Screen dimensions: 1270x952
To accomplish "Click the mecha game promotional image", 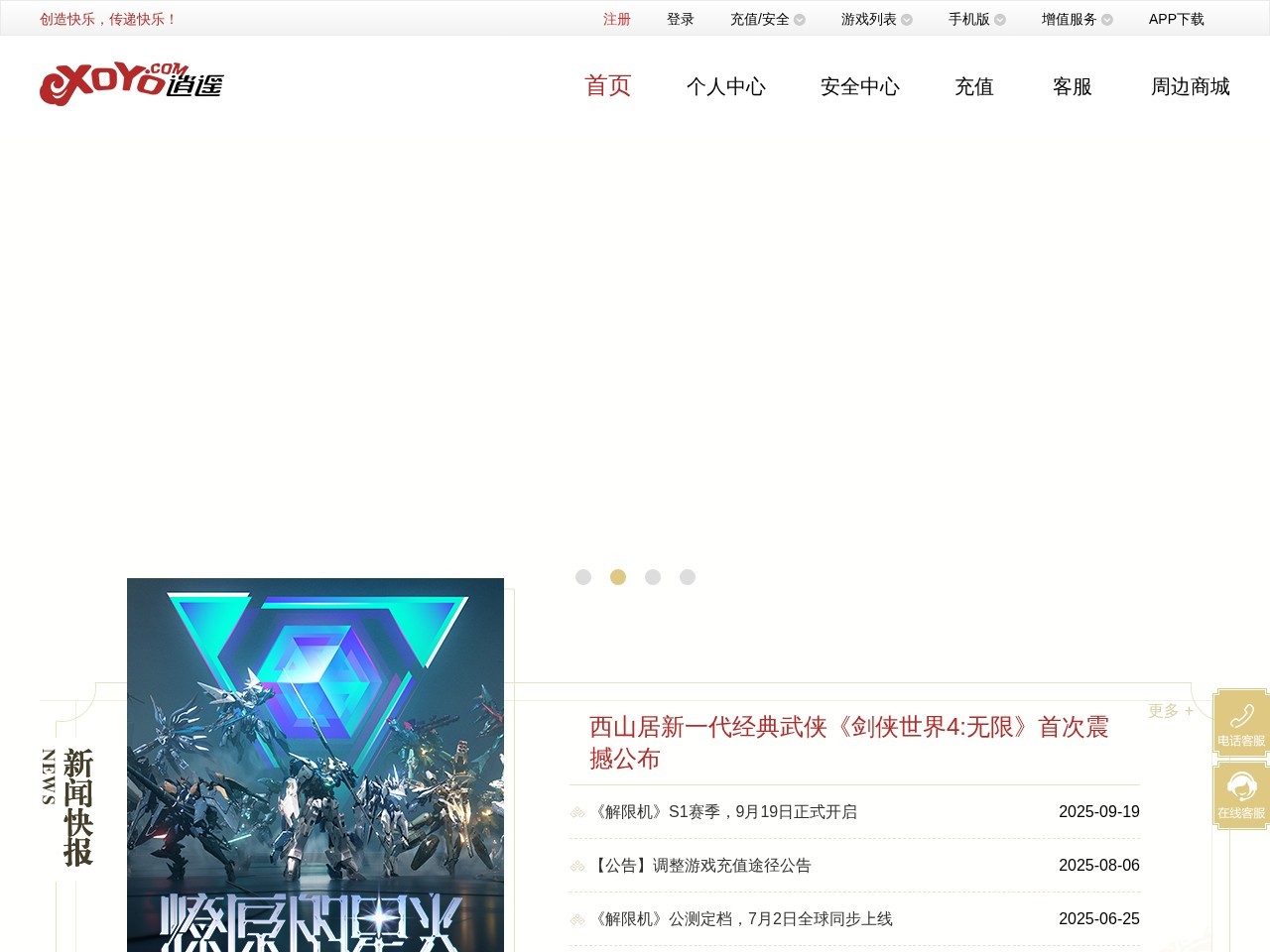I will [316, 765].
